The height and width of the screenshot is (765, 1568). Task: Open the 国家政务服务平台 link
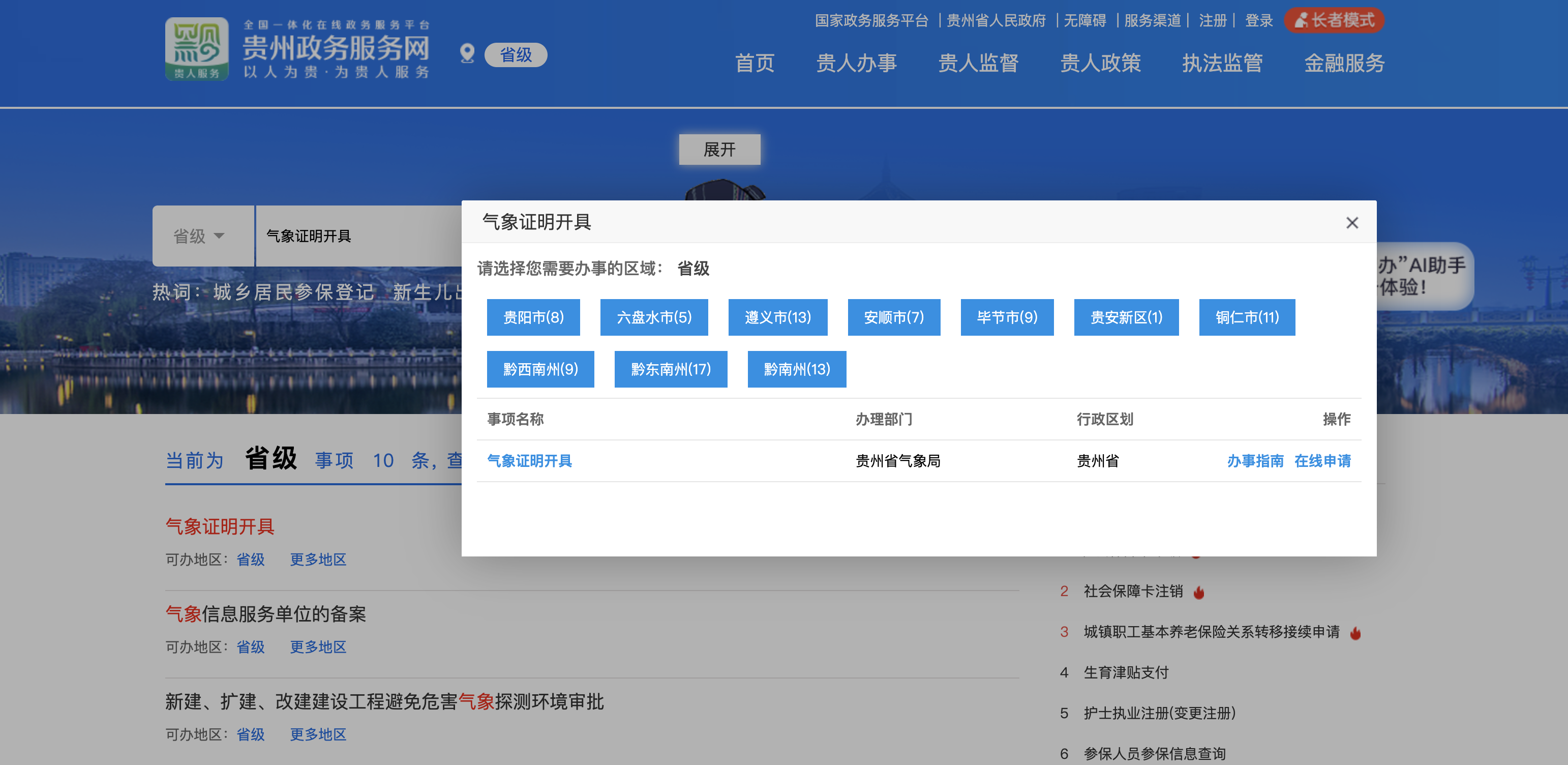click(871, 21)
